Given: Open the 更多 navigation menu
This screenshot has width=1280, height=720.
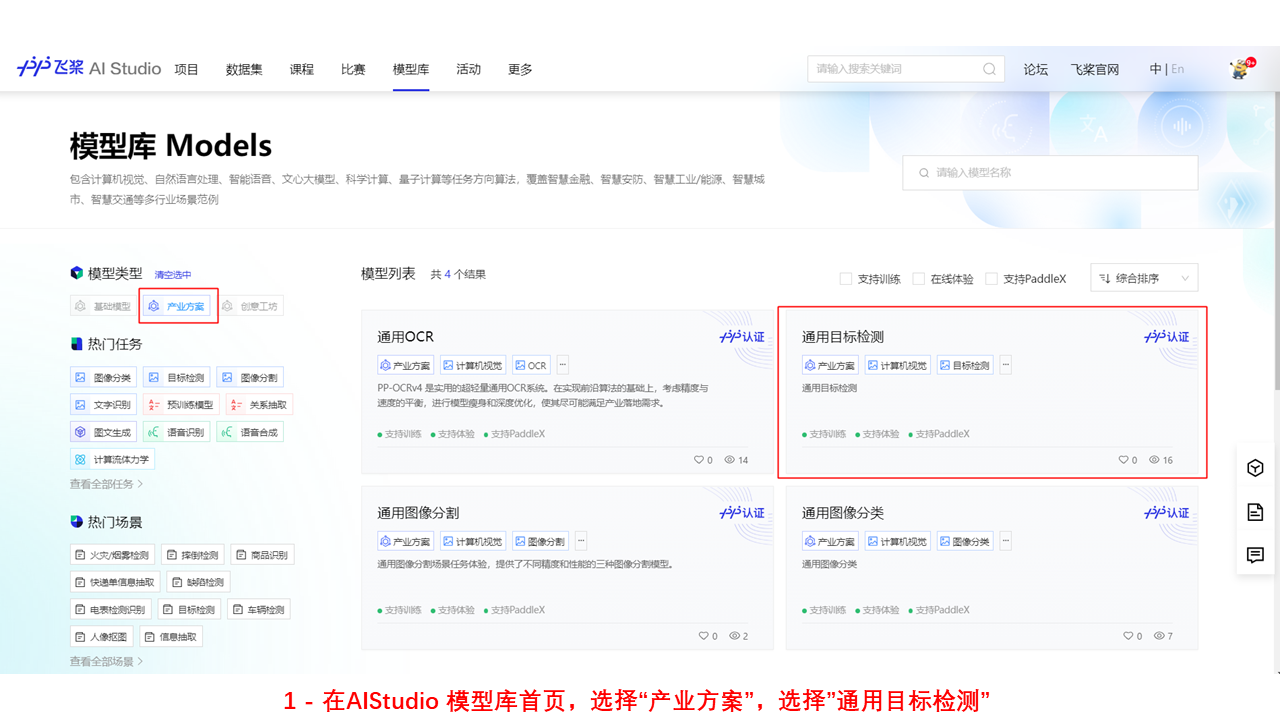Looking at the screenshot, I should point(520,69).
